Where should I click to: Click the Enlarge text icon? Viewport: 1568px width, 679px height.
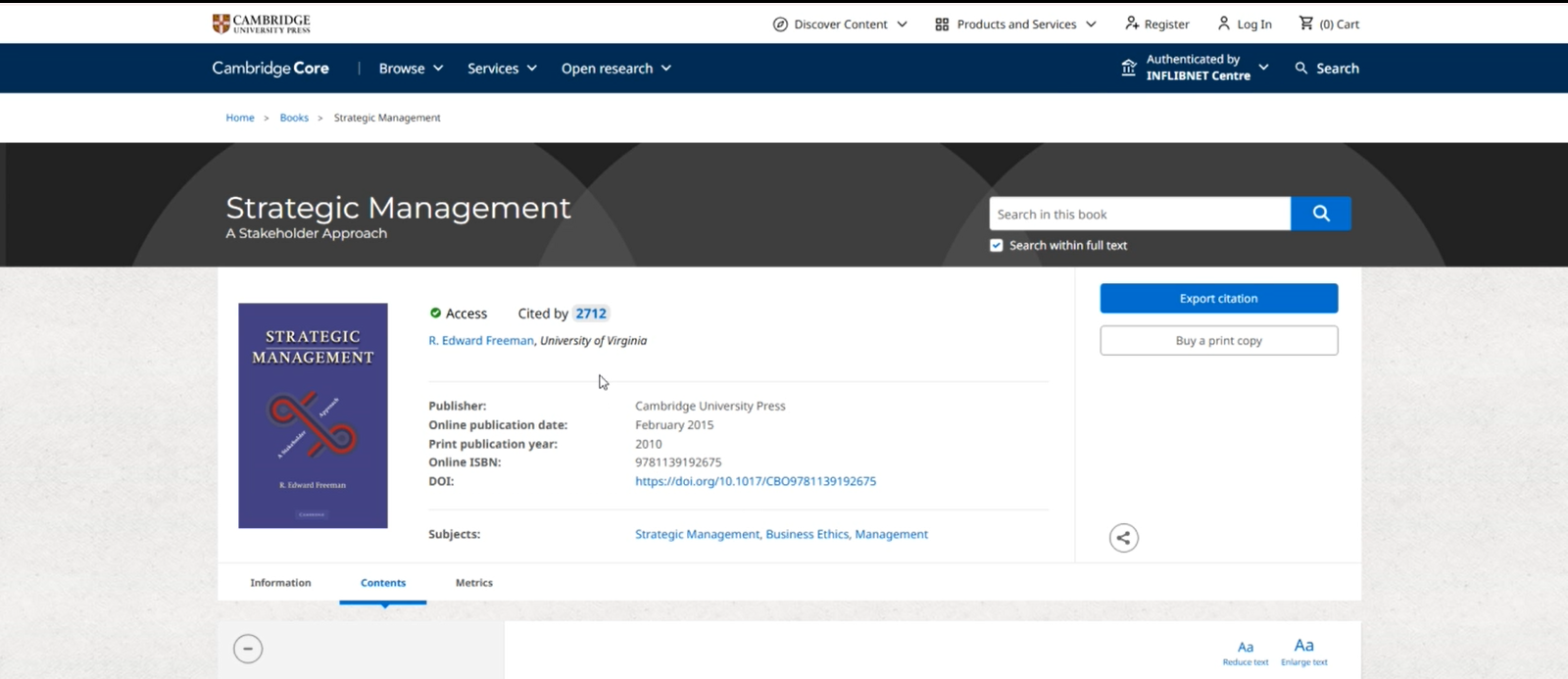(x=1303, y=651)
